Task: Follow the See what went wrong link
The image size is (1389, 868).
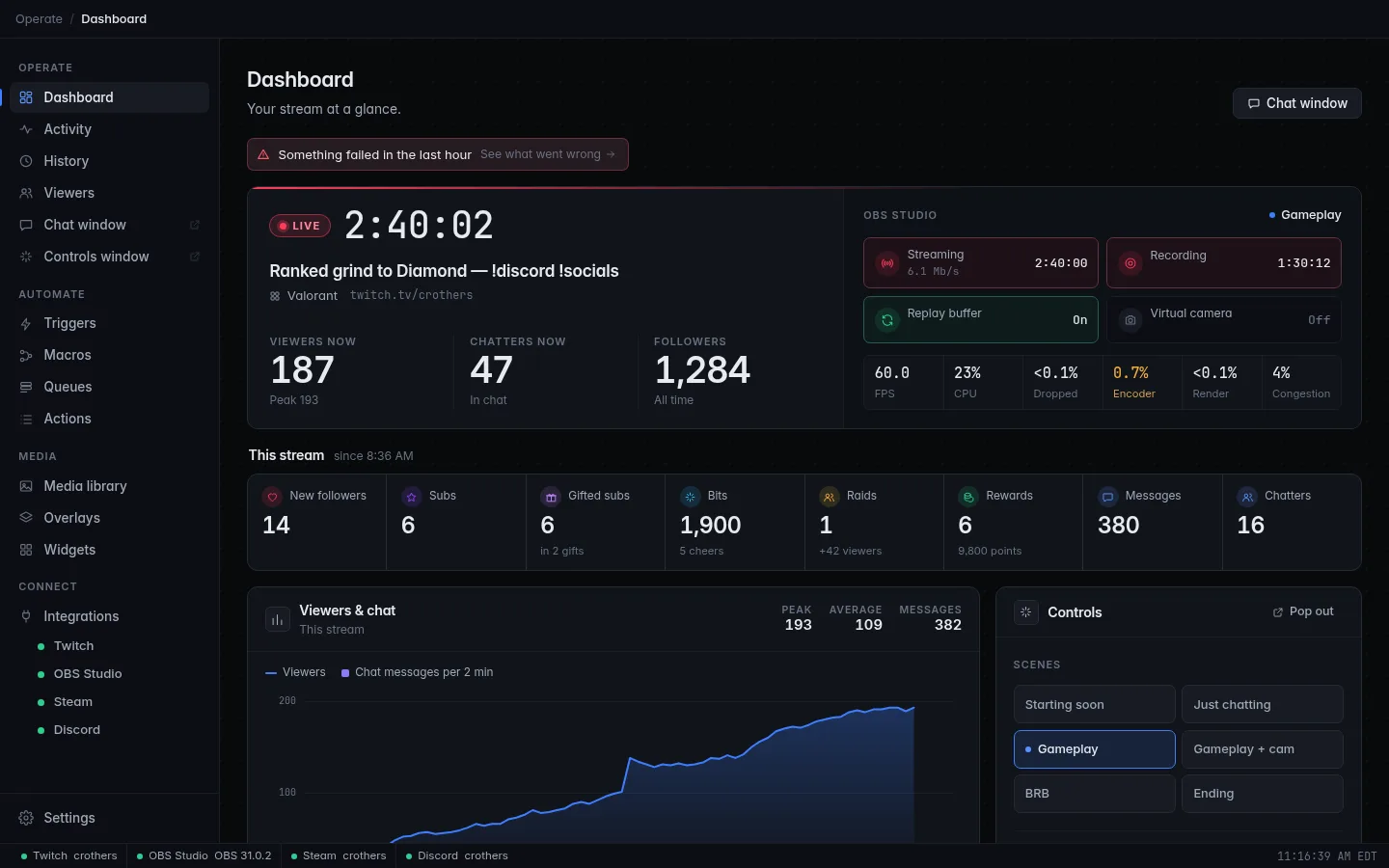Action: [x=548, y=154]
